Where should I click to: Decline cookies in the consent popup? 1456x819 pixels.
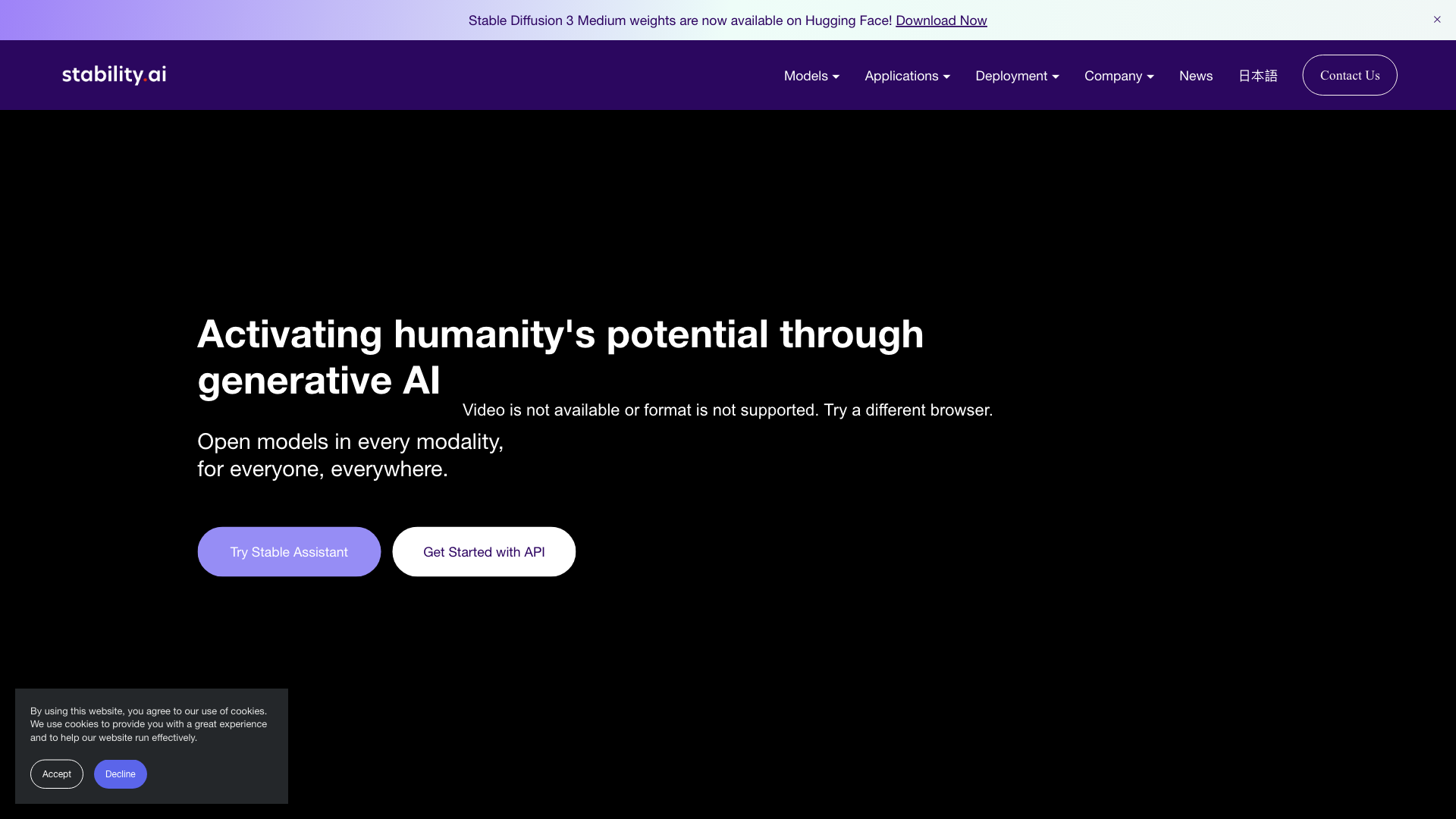coord(121,774)
